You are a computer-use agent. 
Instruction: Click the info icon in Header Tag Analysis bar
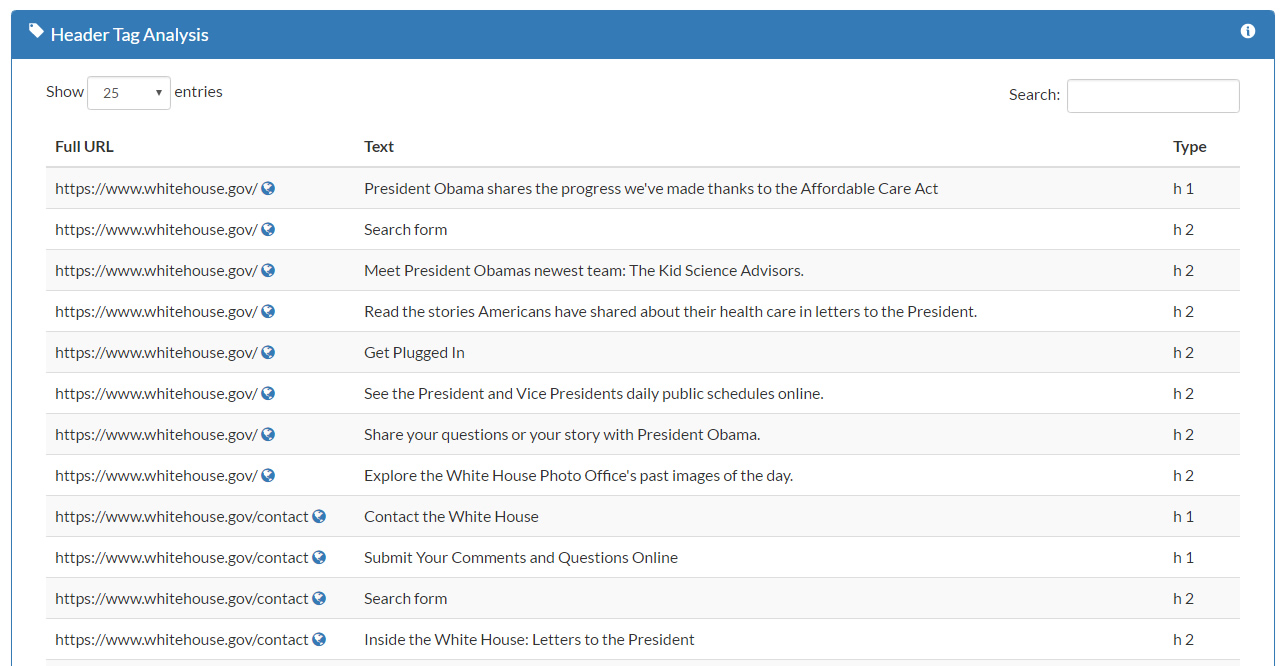click(1247, 31)
